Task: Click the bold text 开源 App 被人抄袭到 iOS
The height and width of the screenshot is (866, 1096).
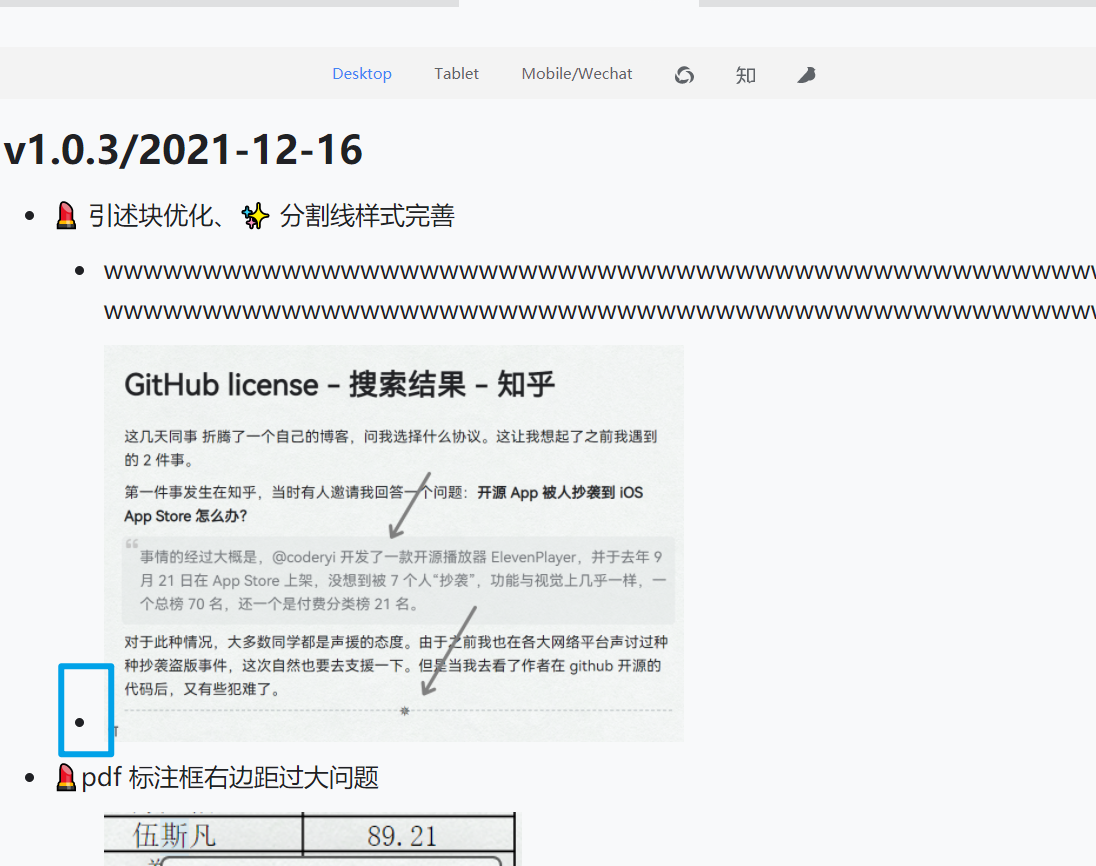Action: 560,492
